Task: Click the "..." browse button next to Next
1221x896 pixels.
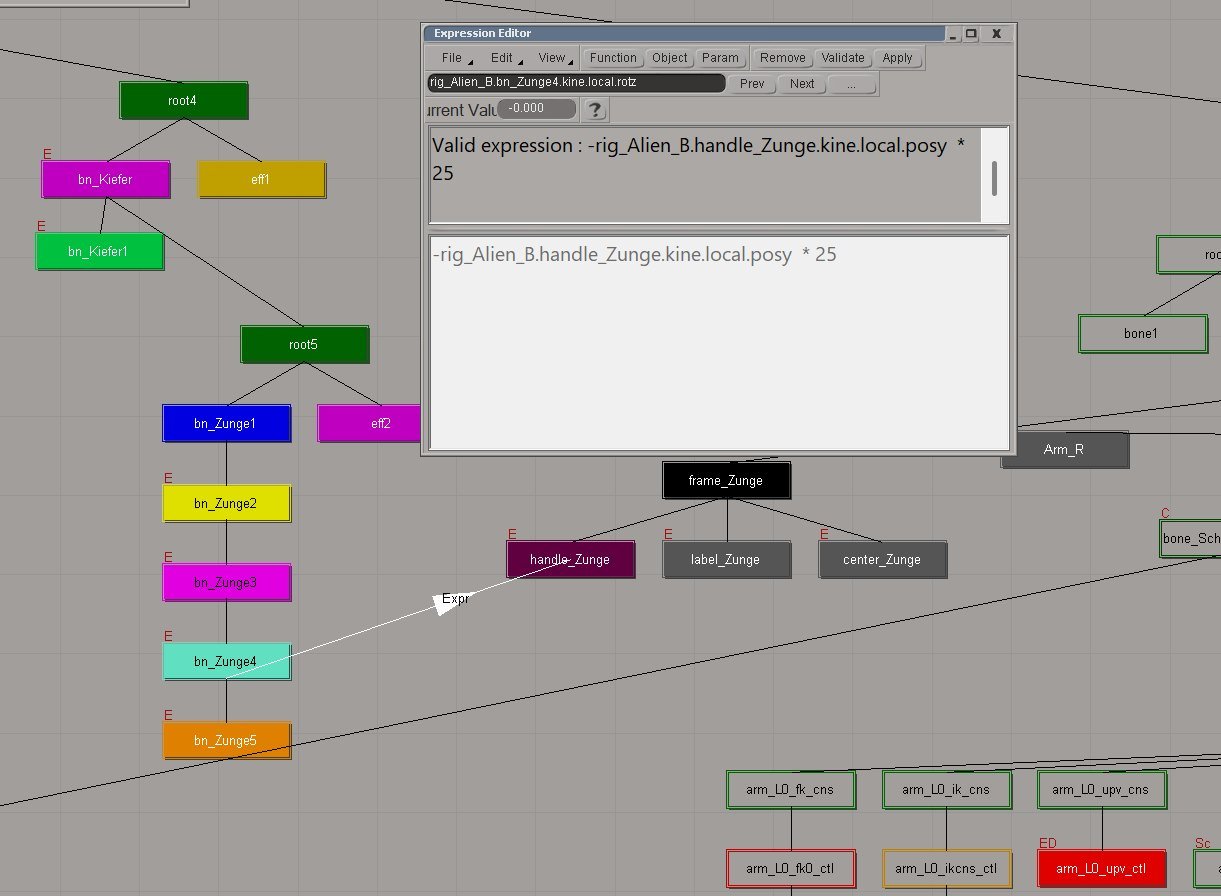Action: click(x=852, y=84)
